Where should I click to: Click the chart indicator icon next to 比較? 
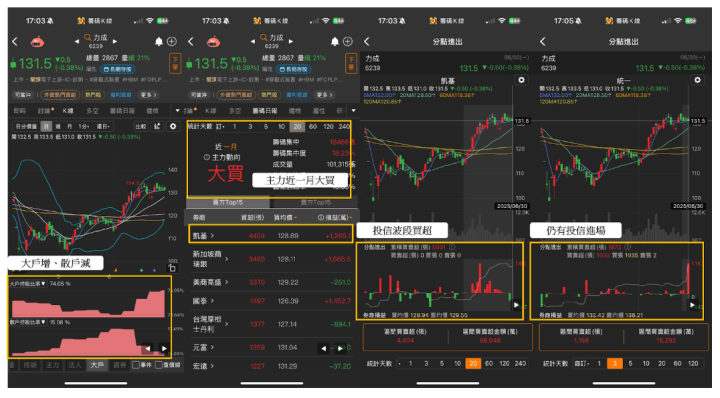click(x=157, y=126)
